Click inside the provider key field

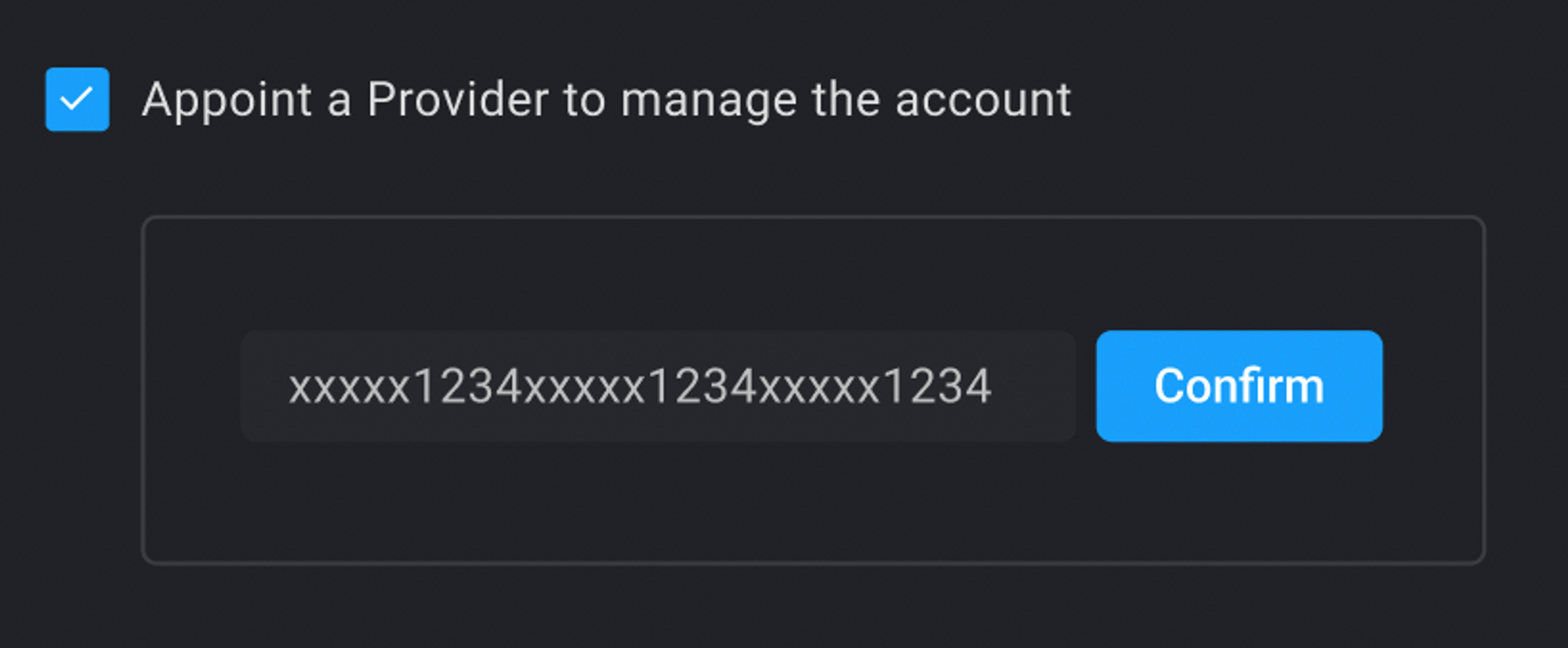tap(658, 386)
